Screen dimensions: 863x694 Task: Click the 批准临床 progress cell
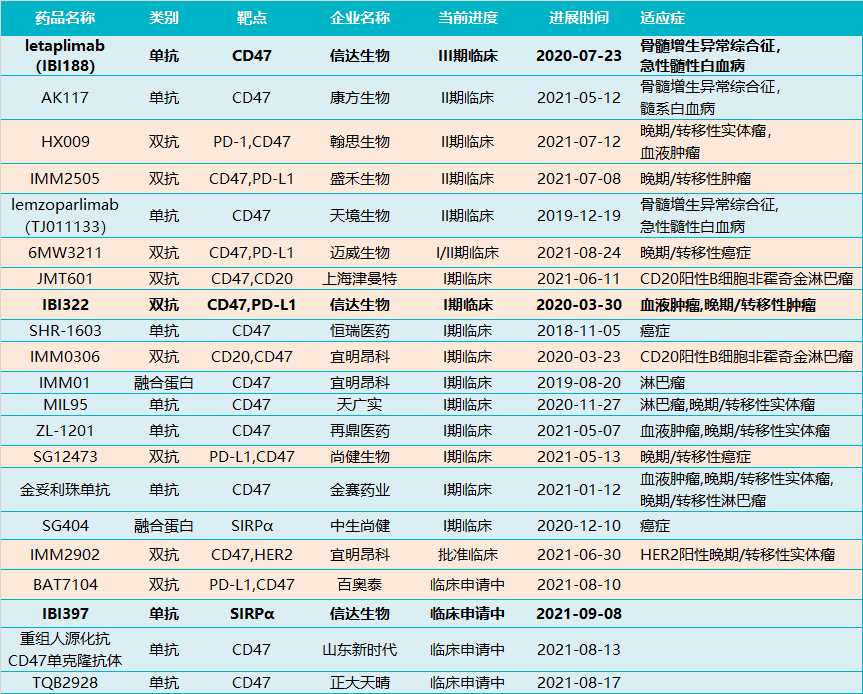pyautogui.click(x=467, y=554)
